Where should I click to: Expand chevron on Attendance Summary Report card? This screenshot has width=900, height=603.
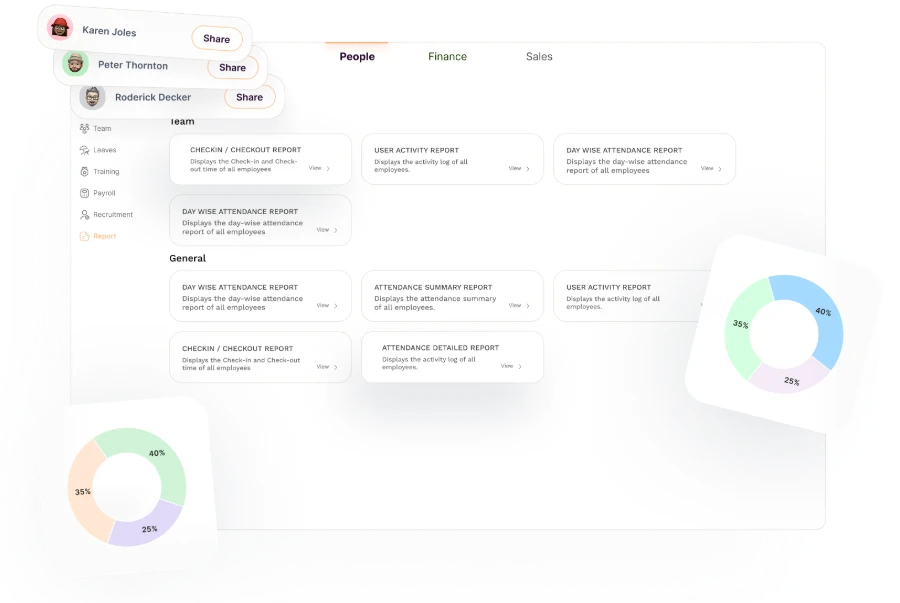pos(528,306)
